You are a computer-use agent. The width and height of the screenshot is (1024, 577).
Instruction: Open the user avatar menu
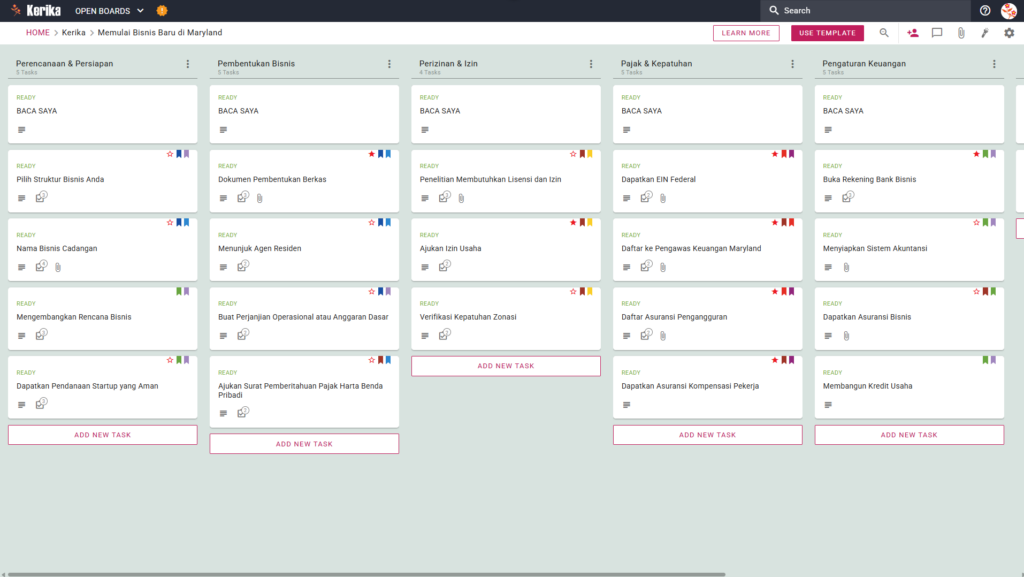(x=1009, y=10)
